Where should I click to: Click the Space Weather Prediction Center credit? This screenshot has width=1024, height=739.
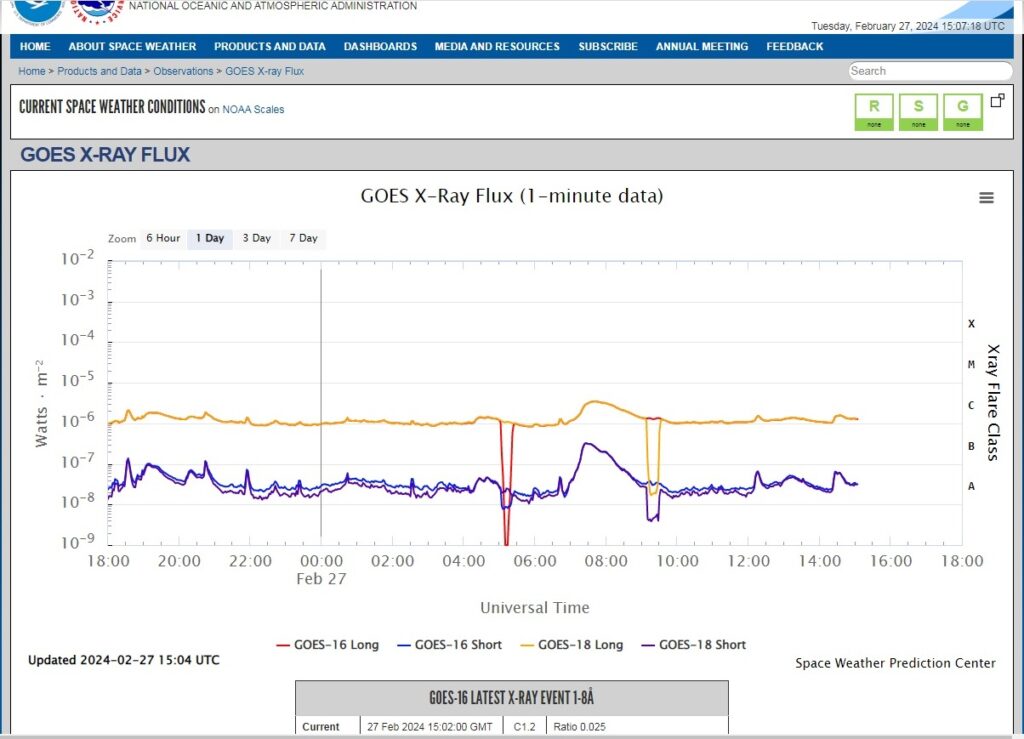(x=895, y=663)
